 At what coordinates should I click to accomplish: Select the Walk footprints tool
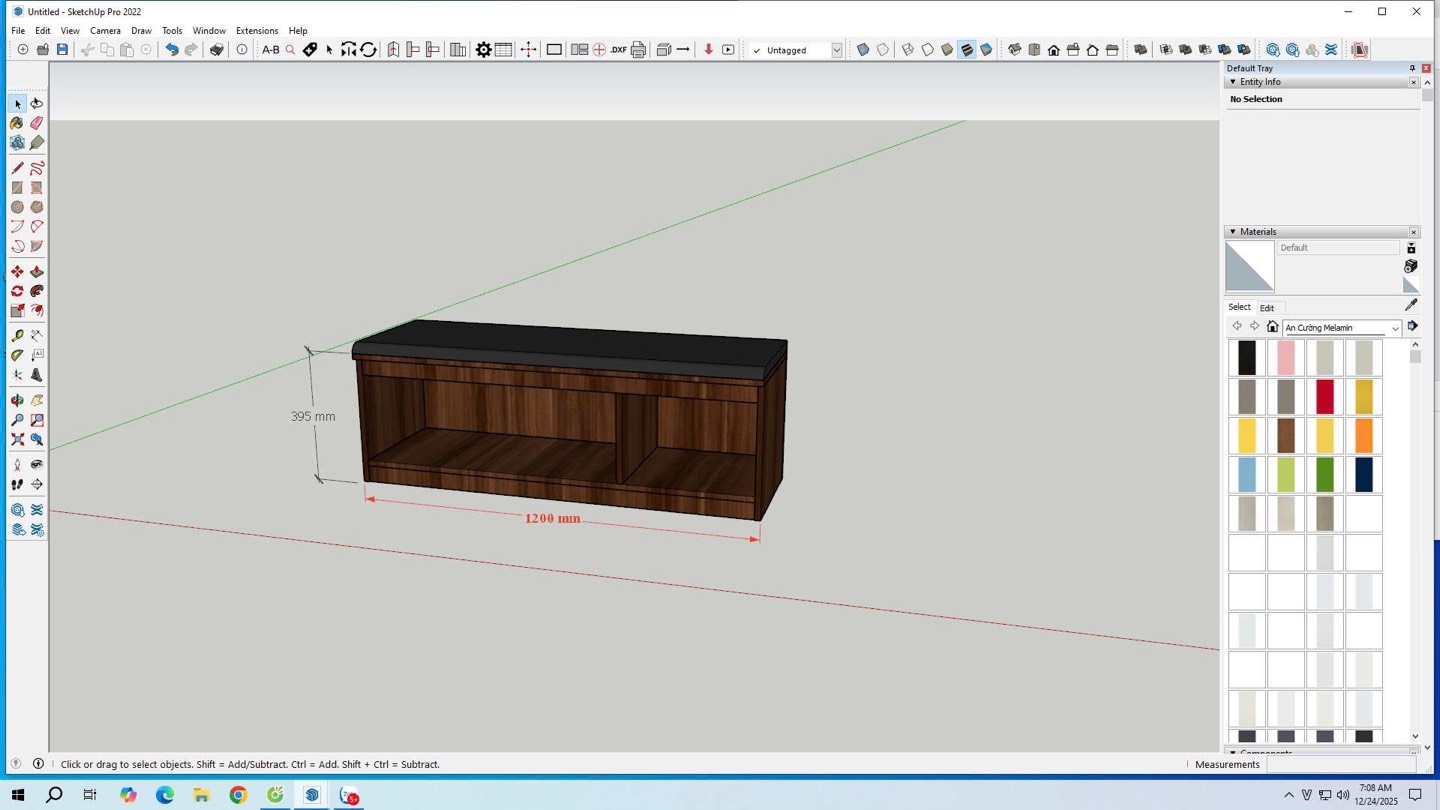point(17,484)
